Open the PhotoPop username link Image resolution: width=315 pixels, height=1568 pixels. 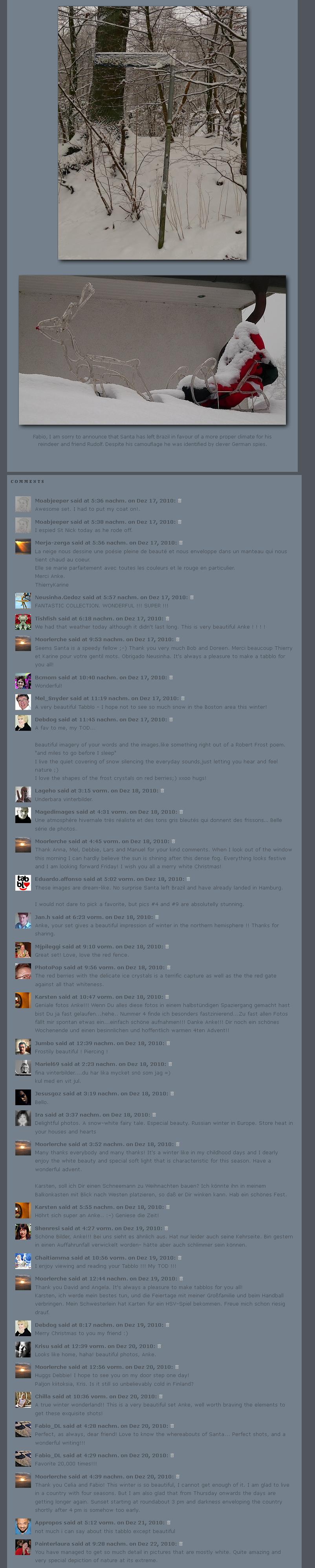pyautogui.click(x=48, y=967)
